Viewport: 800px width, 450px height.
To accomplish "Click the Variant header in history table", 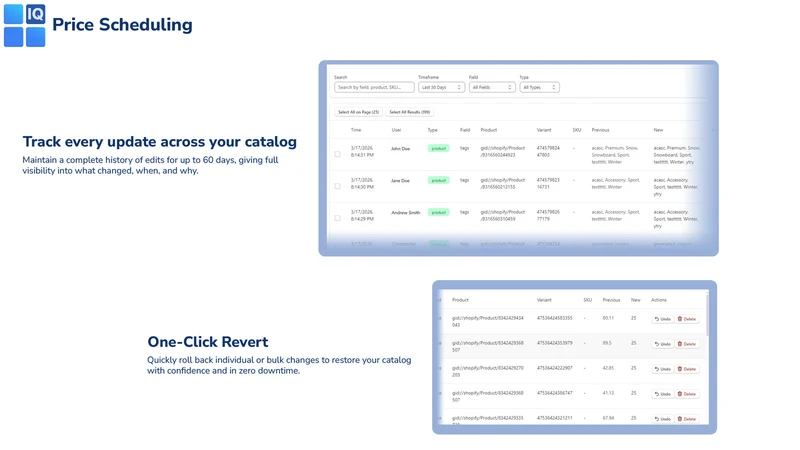I will [544, 130].
